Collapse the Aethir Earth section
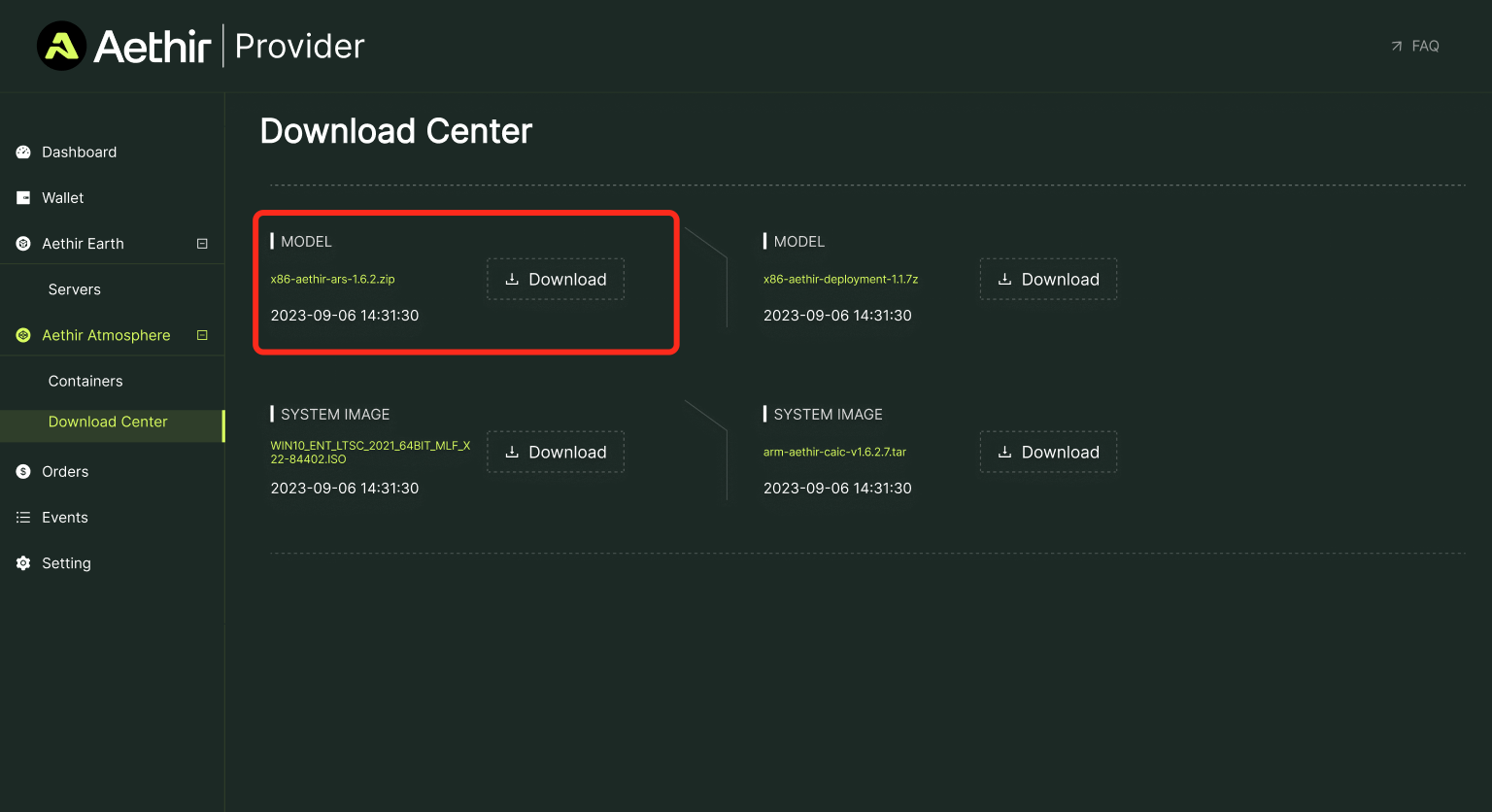Viewport: 1492px width, 812px height. (x=202, y=244)
